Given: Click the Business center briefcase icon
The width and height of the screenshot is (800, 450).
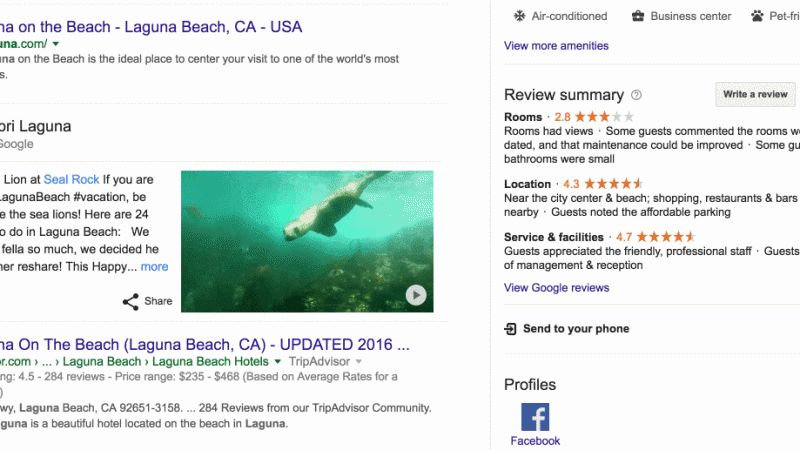Looking at the screenshot, I should coord(637,16).
